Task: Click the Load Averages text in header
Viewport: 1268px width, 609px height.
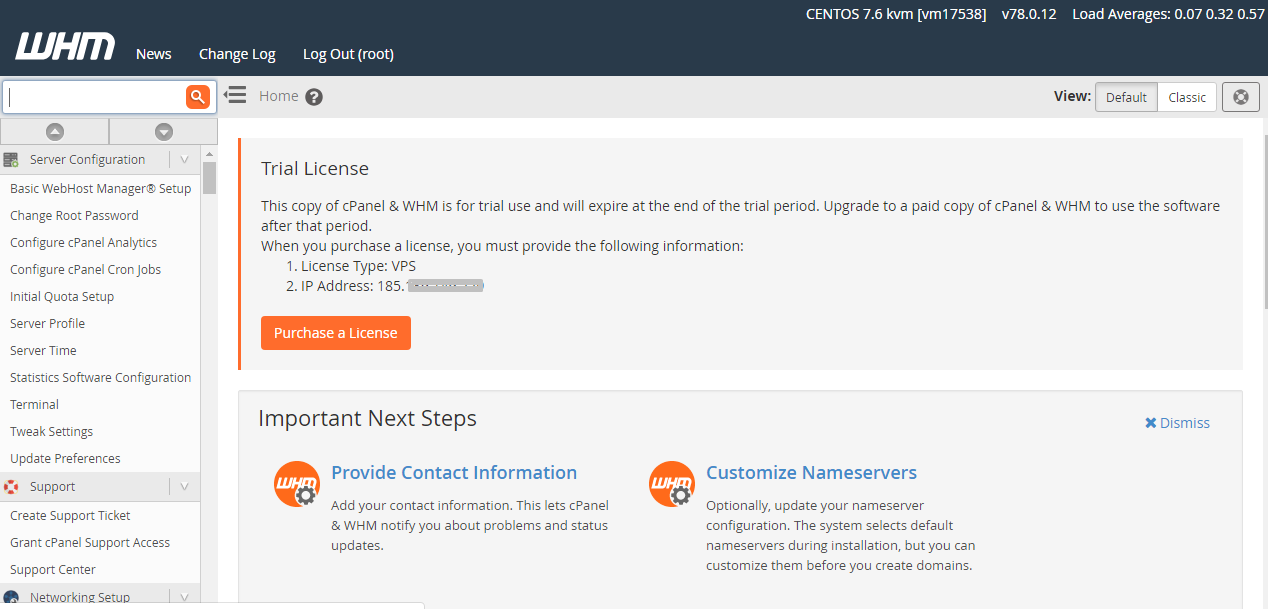Action: (1168, 14)
